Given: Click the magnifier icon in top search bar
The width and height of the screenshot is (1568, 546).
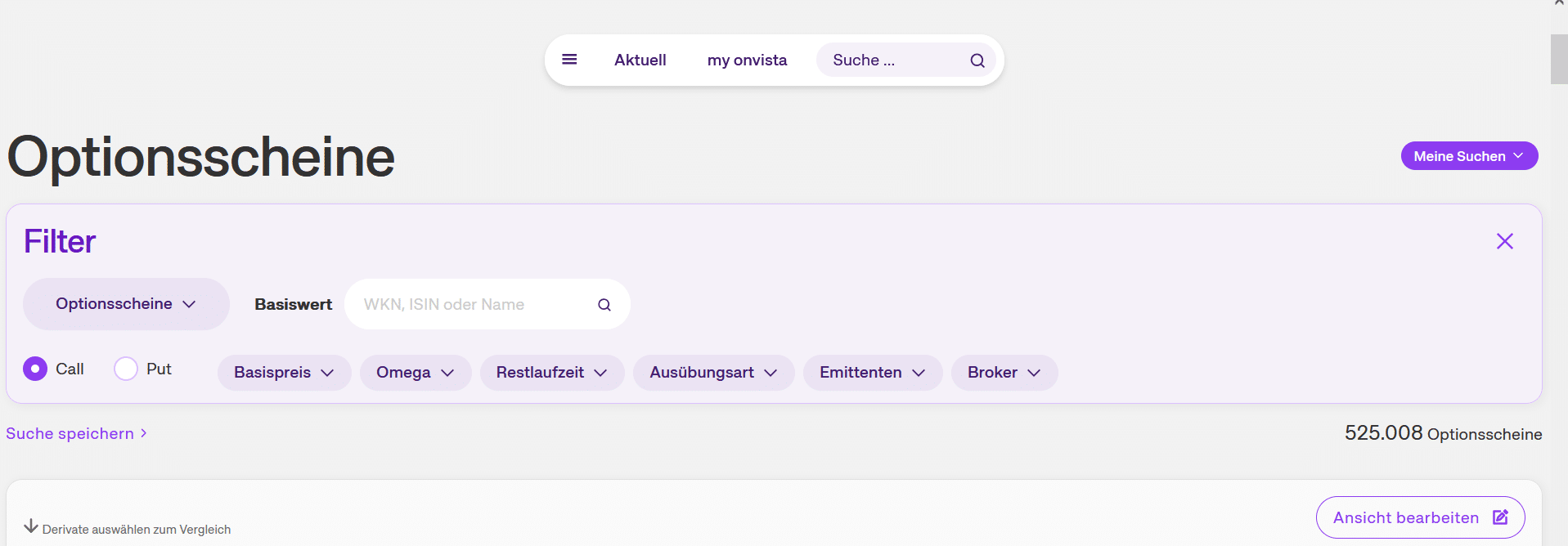Looking at the screenshot, I should pyautogui.click(x=977, y=60).
